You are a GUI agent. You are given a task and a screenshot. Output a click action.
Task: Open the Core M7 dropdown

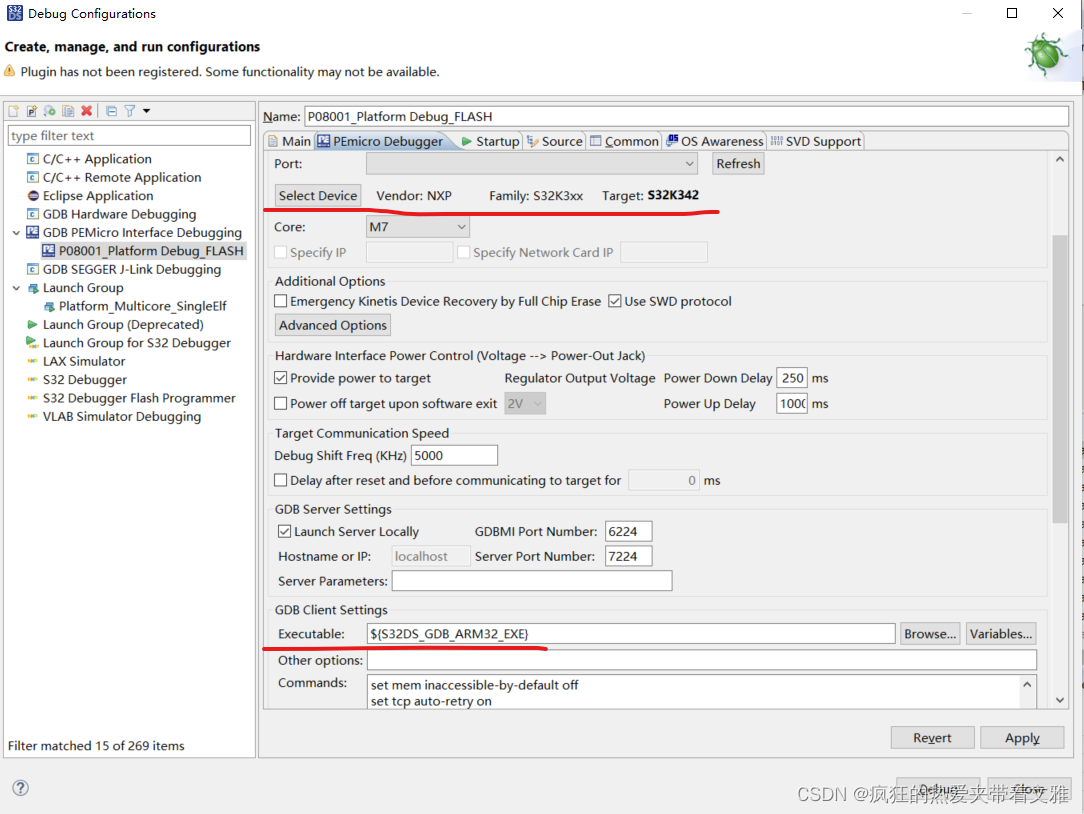[x=418, y=227]
